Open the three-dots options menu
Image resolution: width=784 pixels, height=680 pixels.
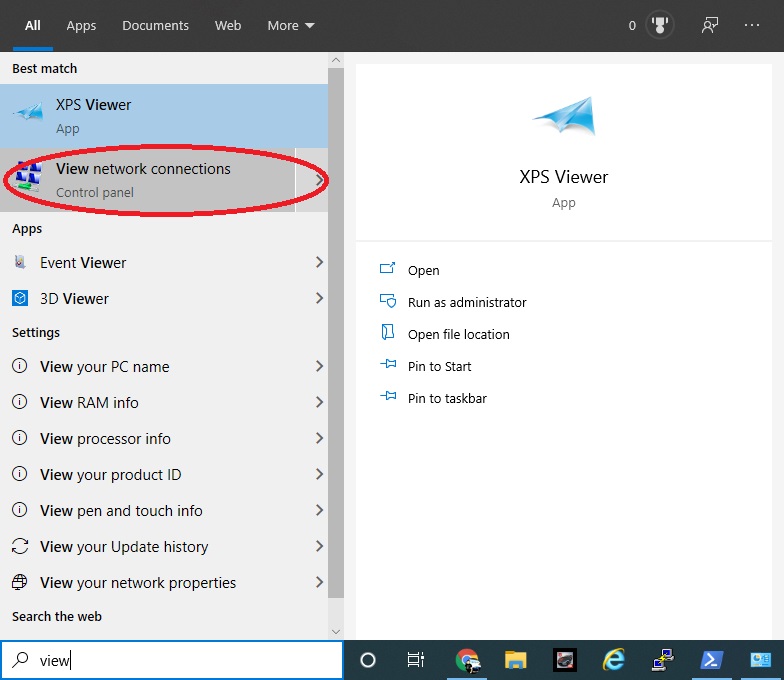click(x=752, y=25)
